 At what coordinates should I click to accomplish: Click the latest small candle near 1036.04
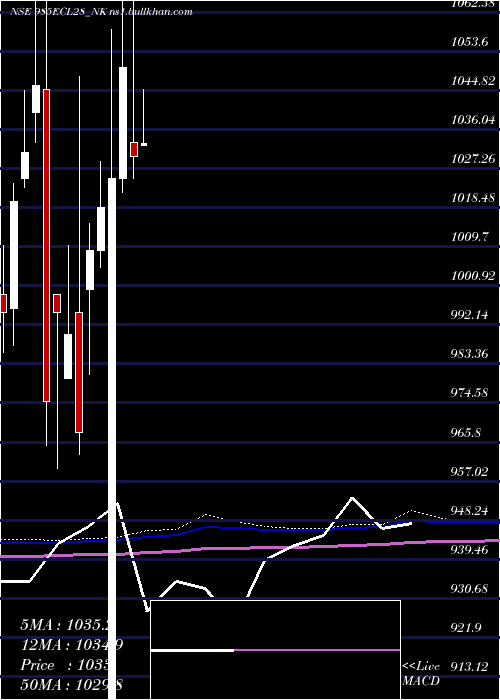[x=144, y=144]
